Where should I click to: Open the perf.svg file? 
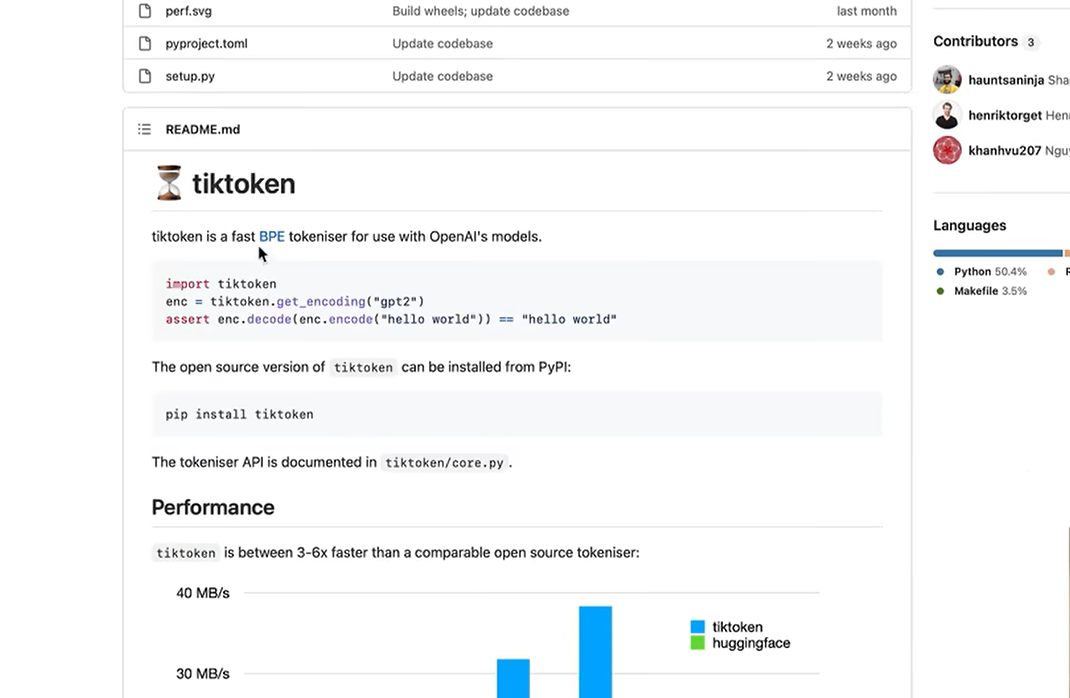189,11
